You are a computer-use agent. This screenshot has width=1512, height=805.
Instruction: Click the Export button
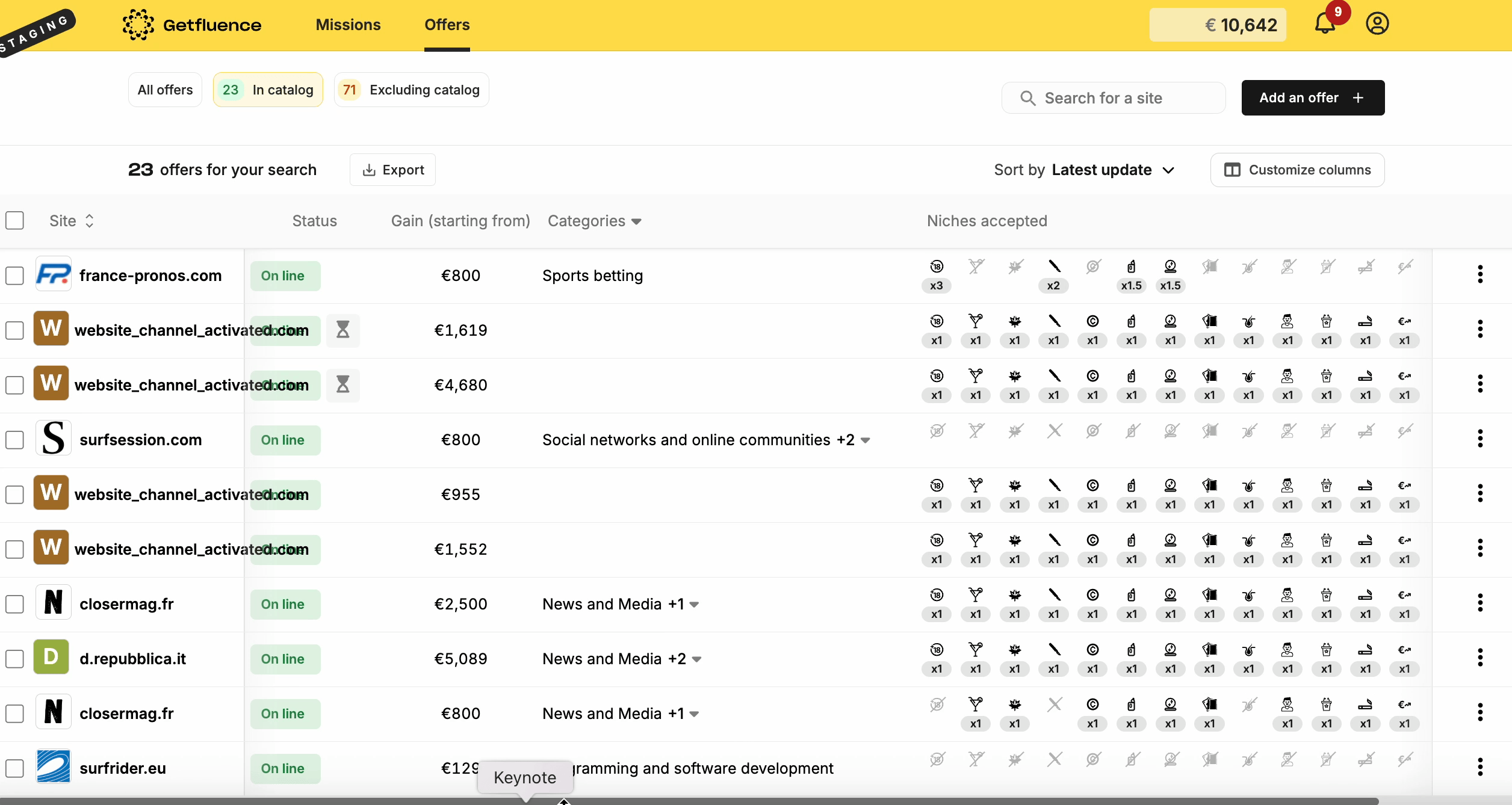tap(392, 170)
